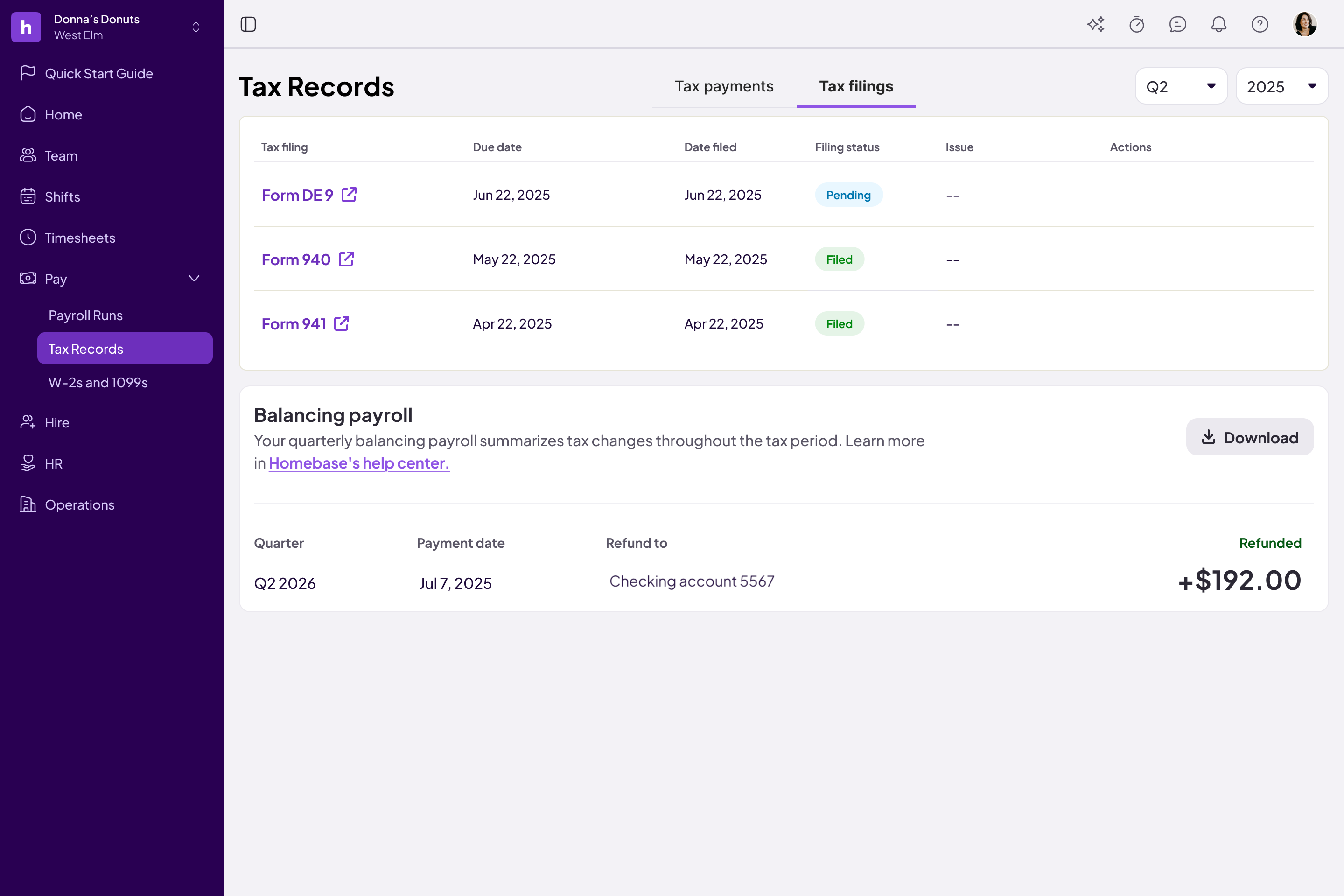Click the Homebase logo icon
Screen dimensions: 1344x896
pos(26,27)
